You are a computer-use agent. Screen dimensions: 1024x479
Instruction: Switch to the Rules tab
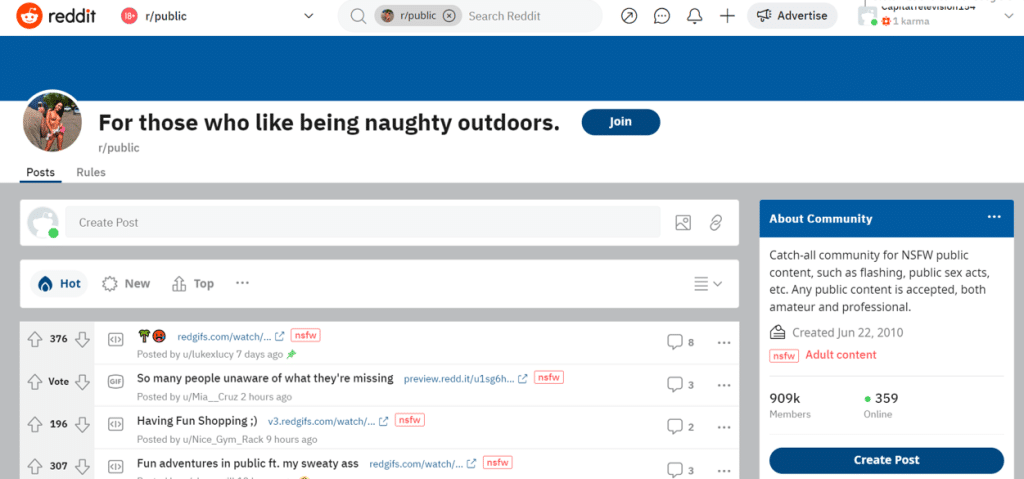91,173
